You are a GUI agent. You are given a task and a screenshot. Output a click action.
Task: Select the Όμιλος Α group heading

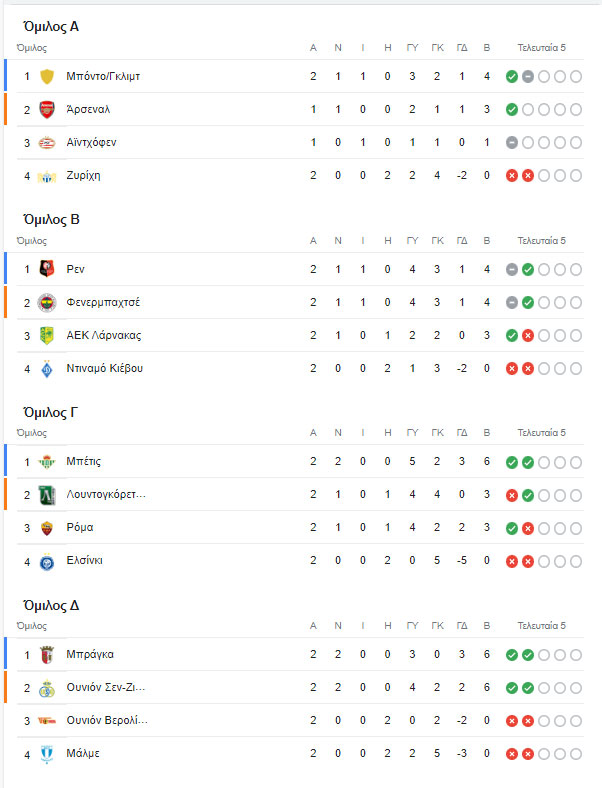[x=51, y=26]
